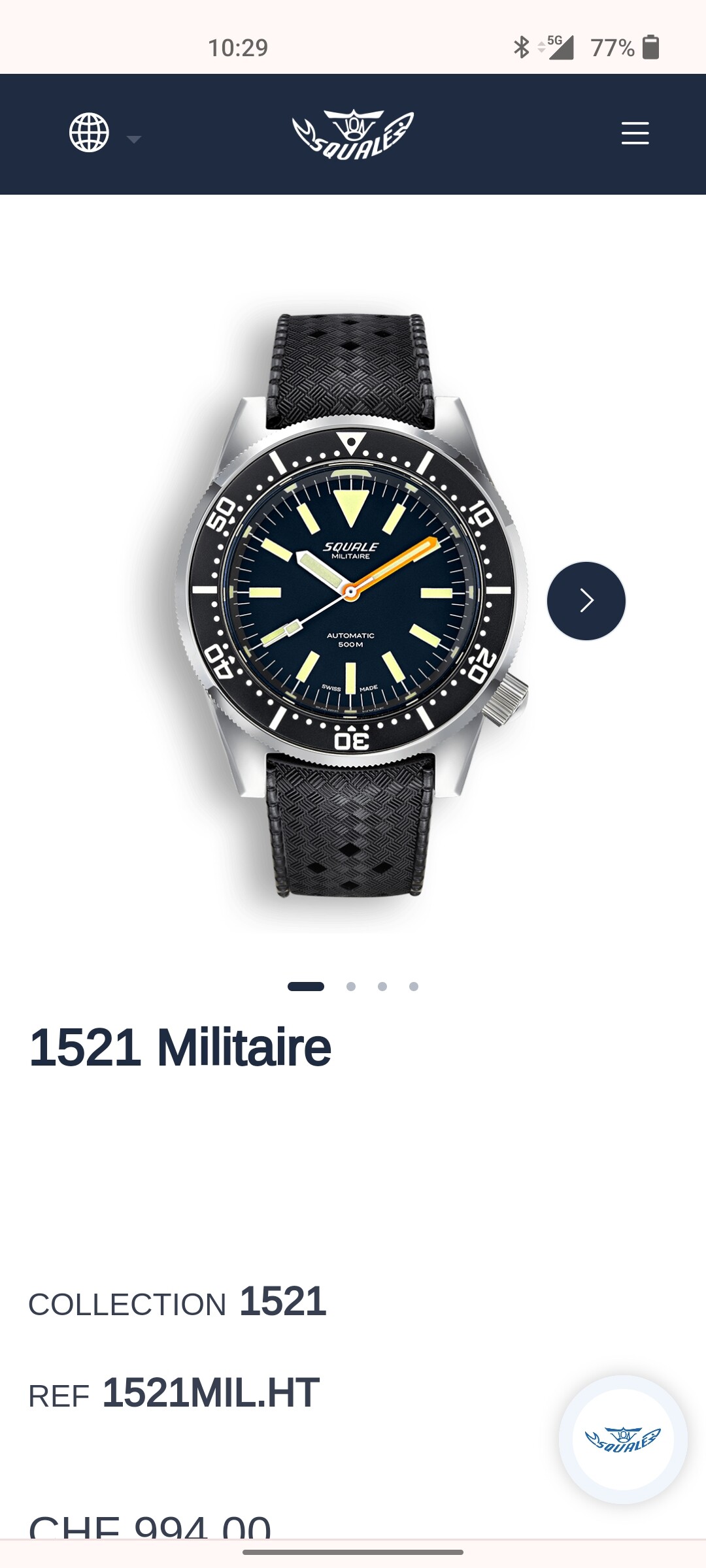Show next watch image with arrow

(586, 600)
